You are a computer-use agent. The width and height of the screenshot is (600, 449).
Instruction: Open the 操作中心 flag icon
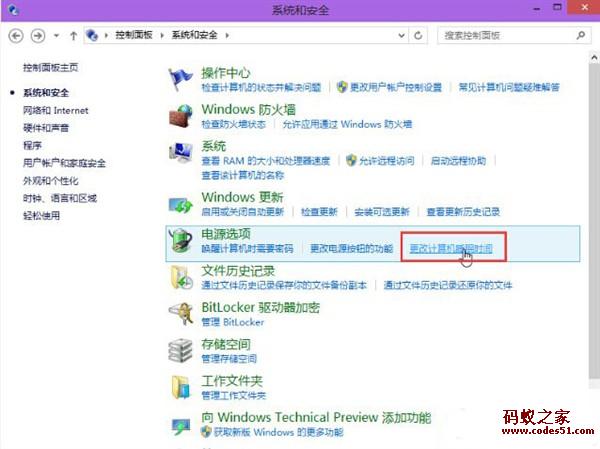pos(180,79)
